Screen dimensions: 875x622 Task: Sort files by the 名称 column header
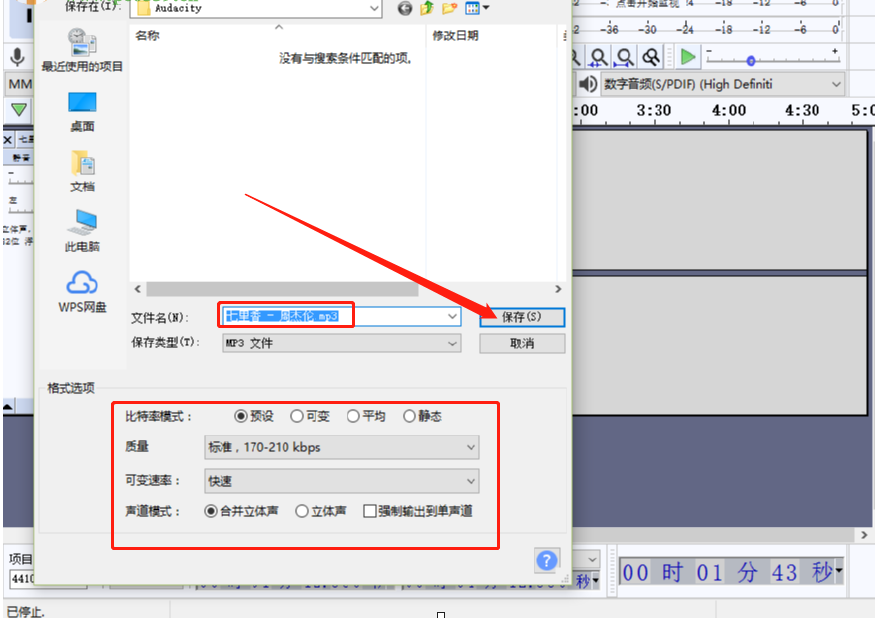pos(147,36)
